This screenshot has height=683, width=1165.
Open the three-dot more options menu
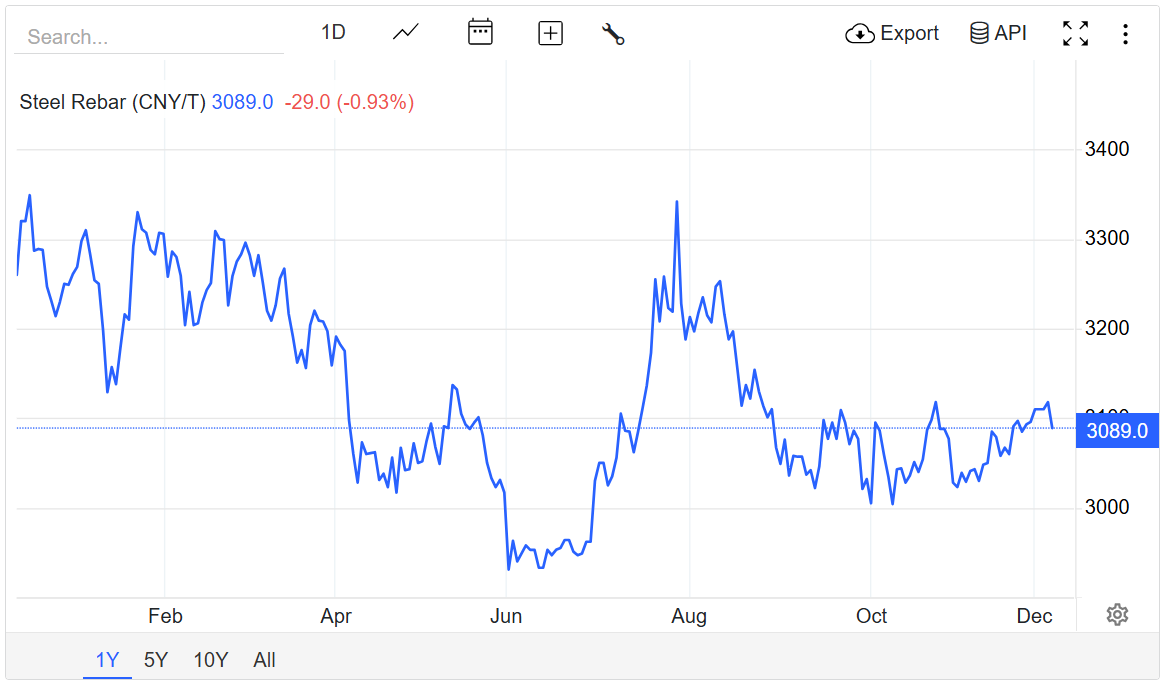tap(1125, 34)
